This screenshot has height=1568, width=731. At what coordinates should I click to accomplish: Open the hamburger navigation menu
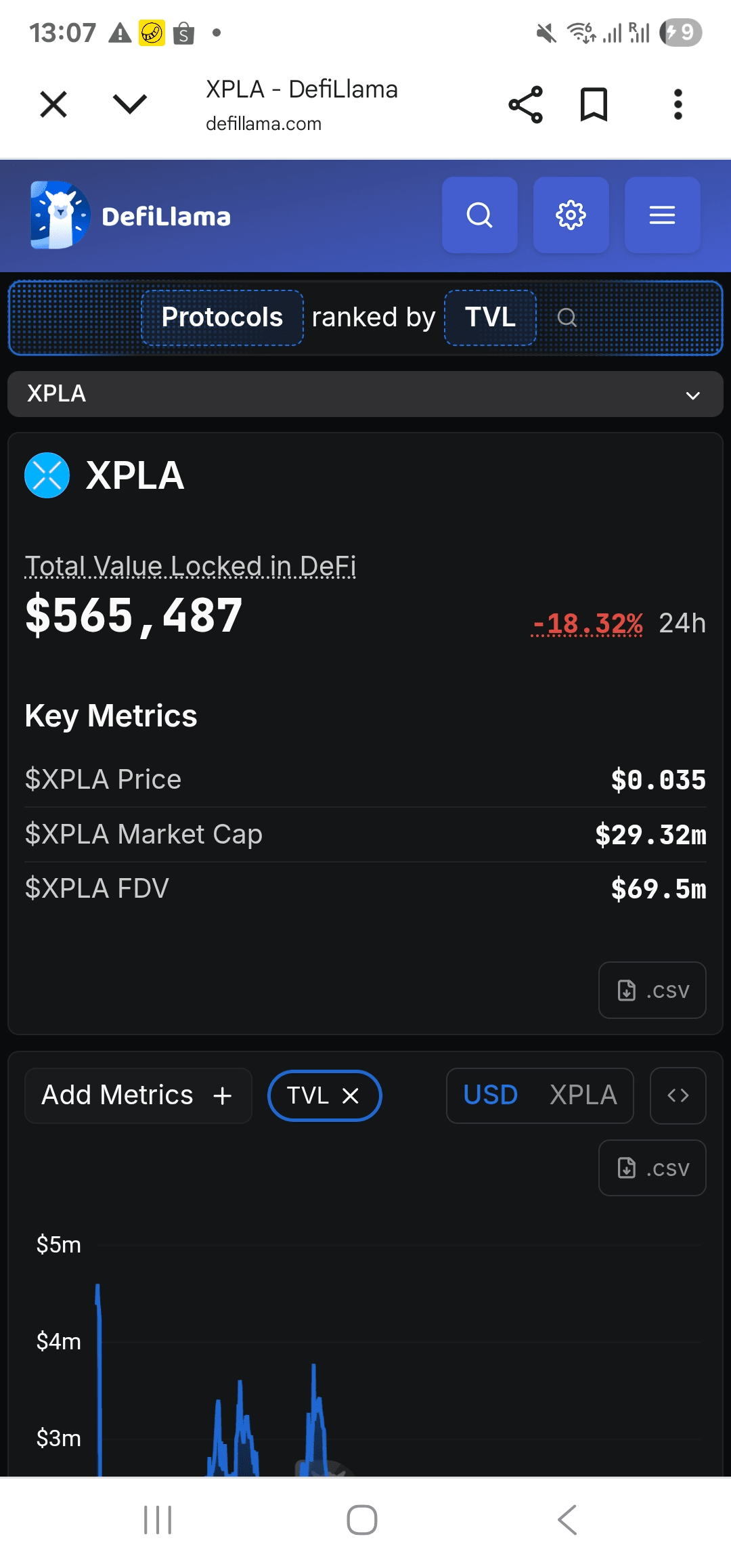coord(662,215)
